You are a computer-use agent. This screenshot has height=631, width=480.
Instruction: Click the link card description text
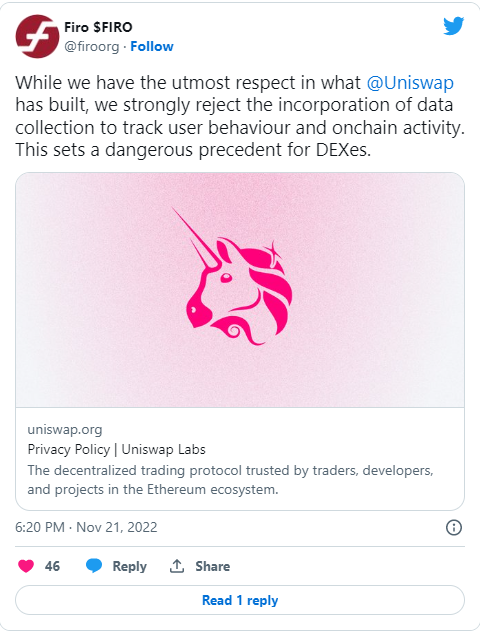[x=230, y=480]
